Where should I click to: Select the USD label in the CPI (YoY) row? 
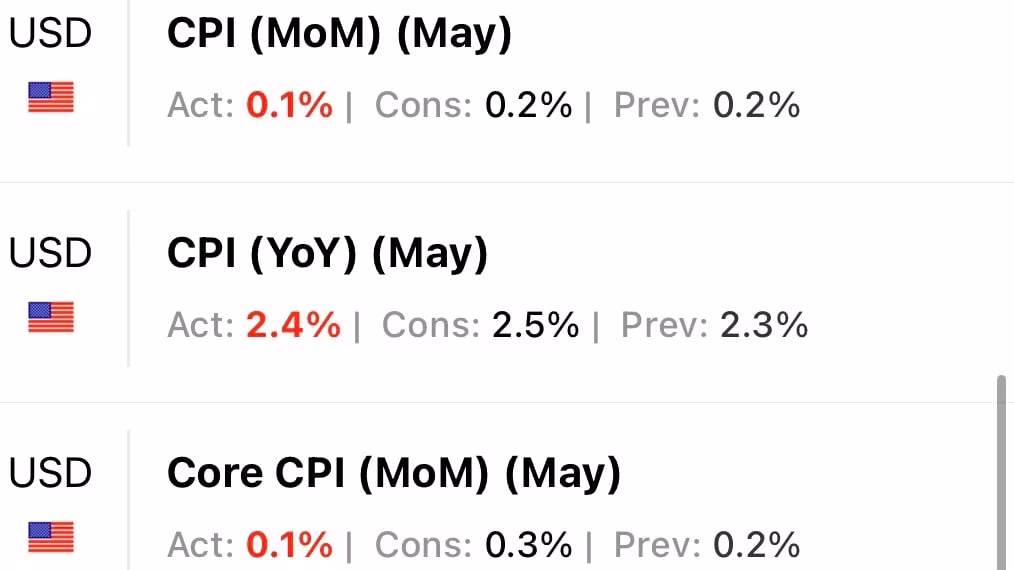(50, 254)
